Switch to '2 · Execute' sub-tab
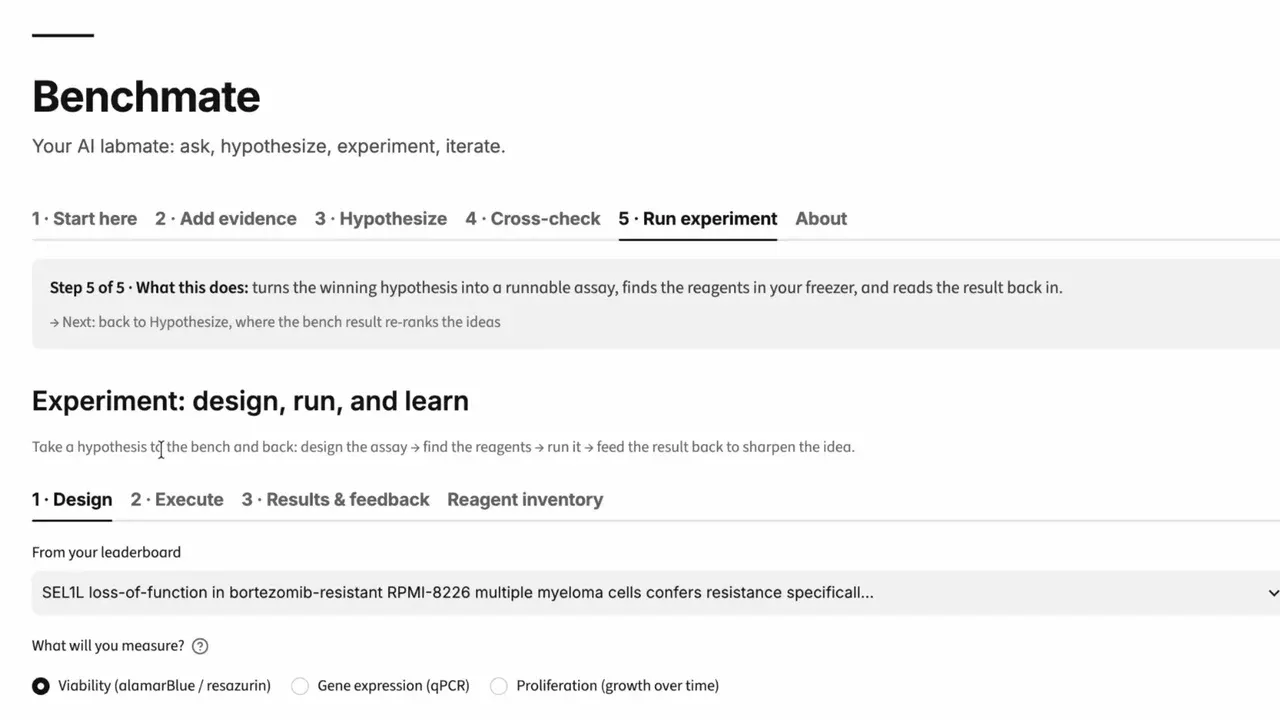Viewport: 1280px width, 720px height. [177, 500]
